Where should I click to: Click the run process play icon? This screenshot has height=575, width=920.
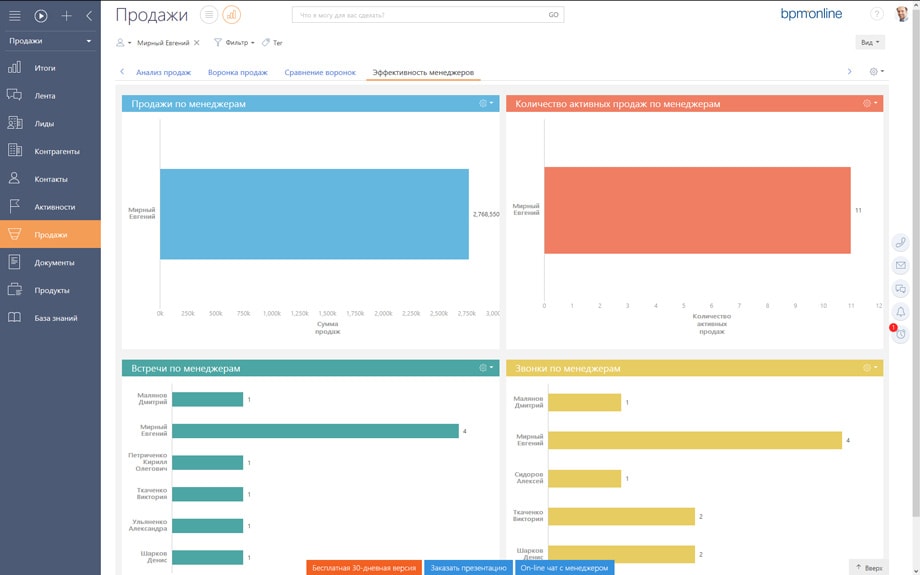pyautogui.click(x=40, y=16)
